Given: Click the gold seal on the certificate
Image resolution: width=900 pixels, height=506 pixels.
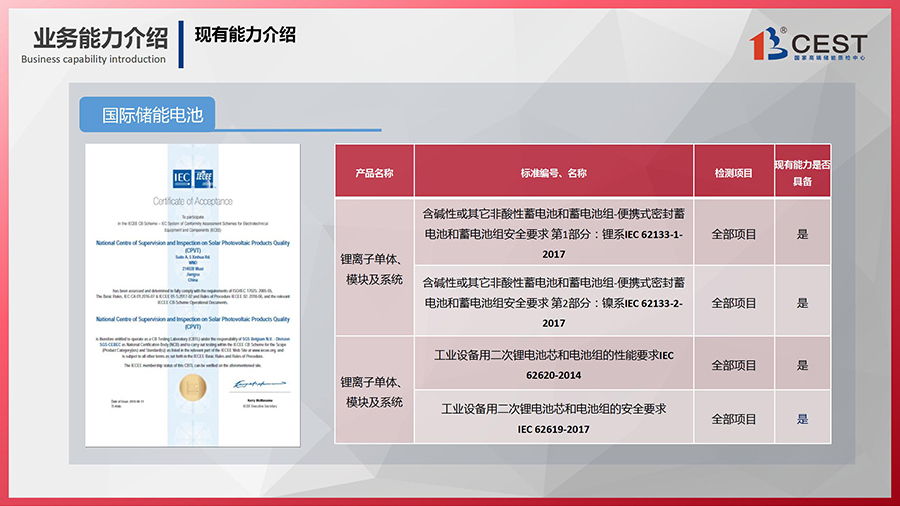Looking at the screenshot, I should (192, 388).
